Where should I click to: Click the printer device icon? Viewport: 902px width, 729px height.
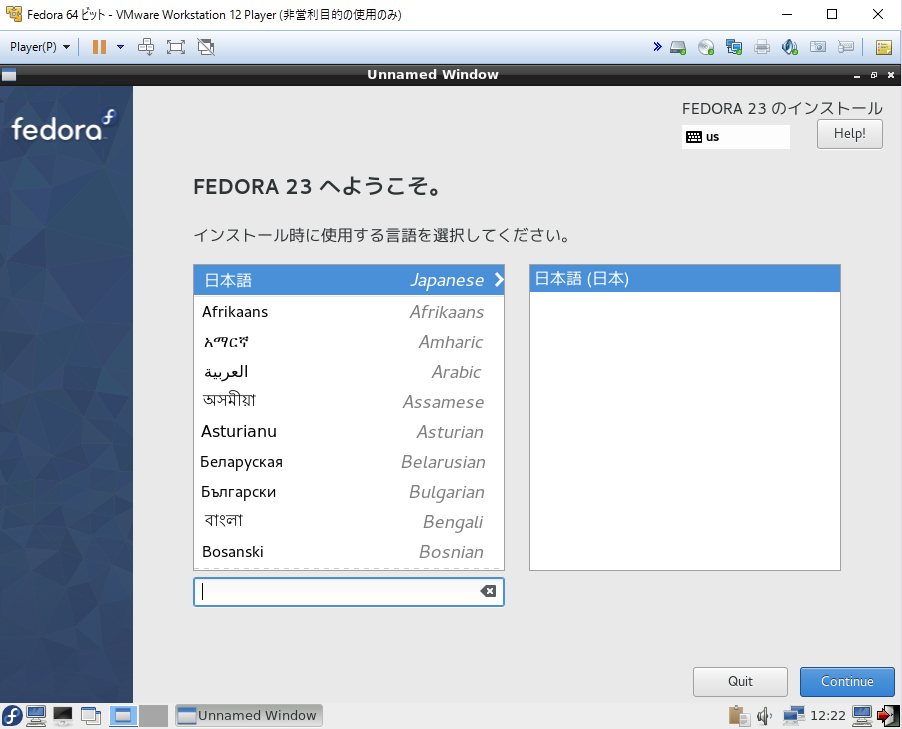[762, 47]
